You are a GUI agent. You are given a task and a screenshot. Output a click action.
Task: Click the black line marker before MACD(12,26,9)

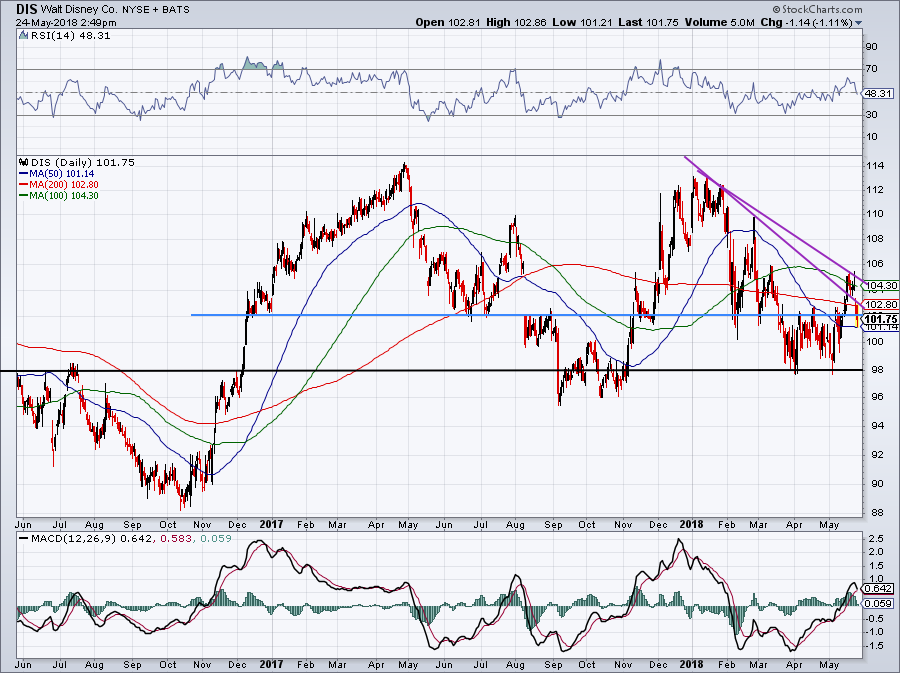tap(23, 539)
